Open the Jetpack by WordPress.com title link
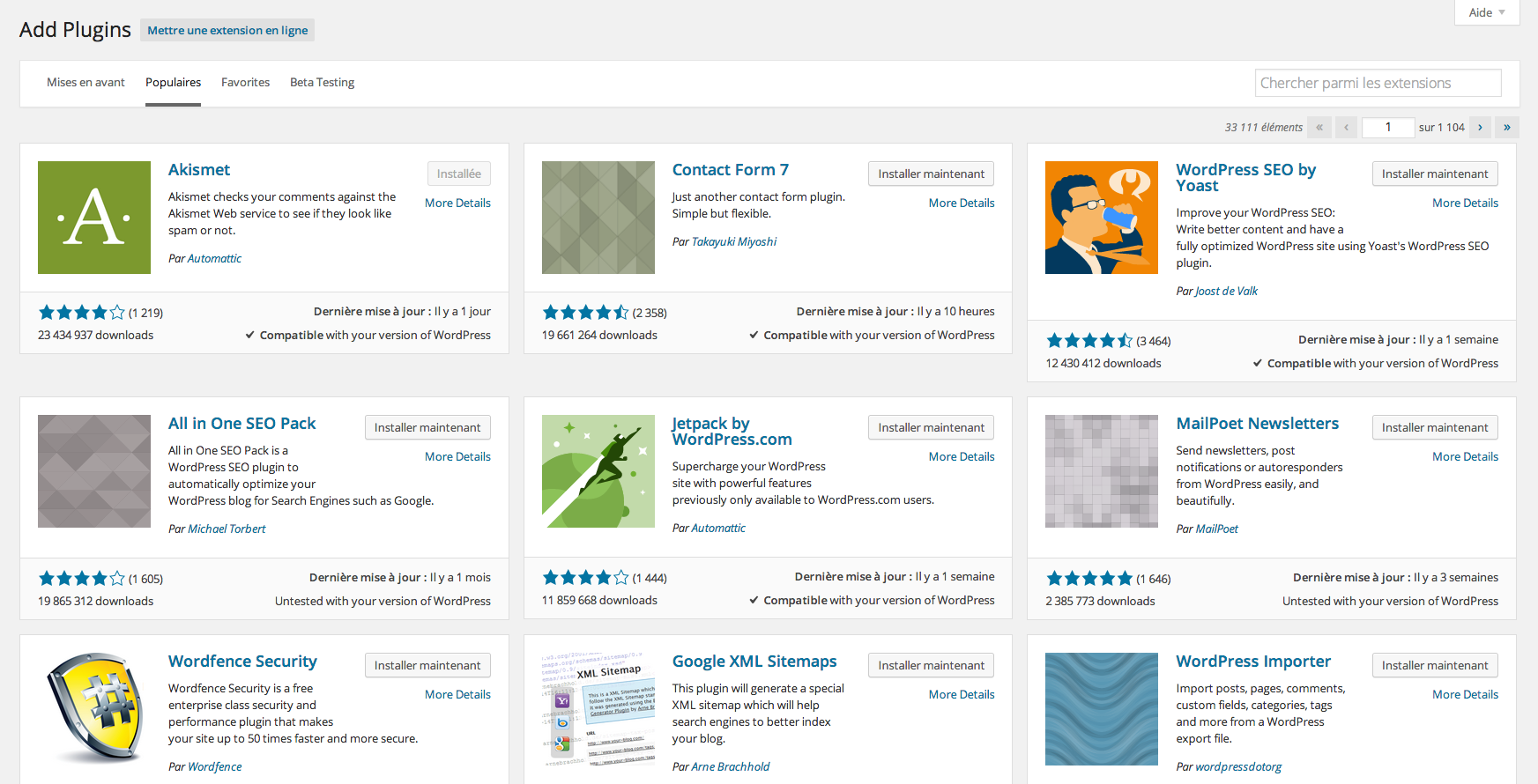 point(732,432)
